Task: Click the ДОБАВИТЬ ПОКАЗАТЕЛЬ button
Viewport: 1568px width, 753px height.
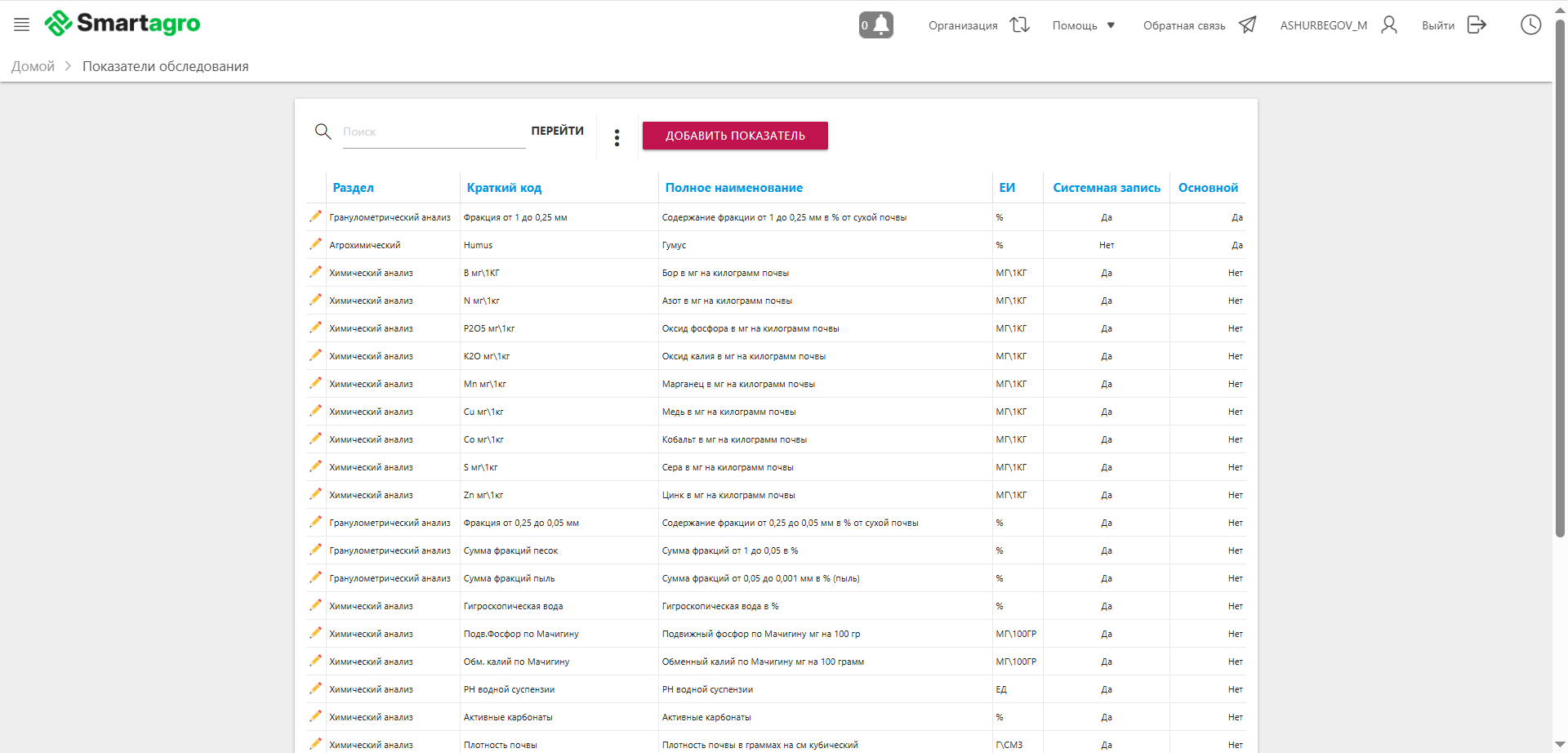Action: [x=735, y=136]
